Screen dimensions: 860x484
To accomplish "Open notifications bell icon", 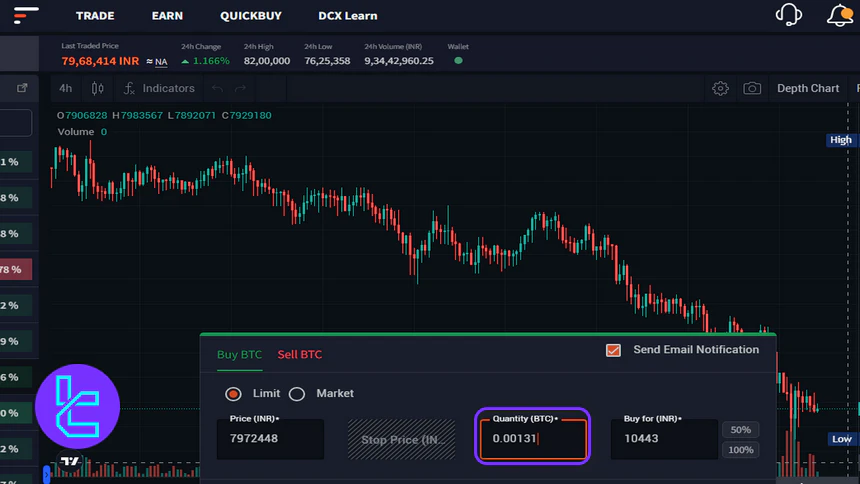I will 840,15.
